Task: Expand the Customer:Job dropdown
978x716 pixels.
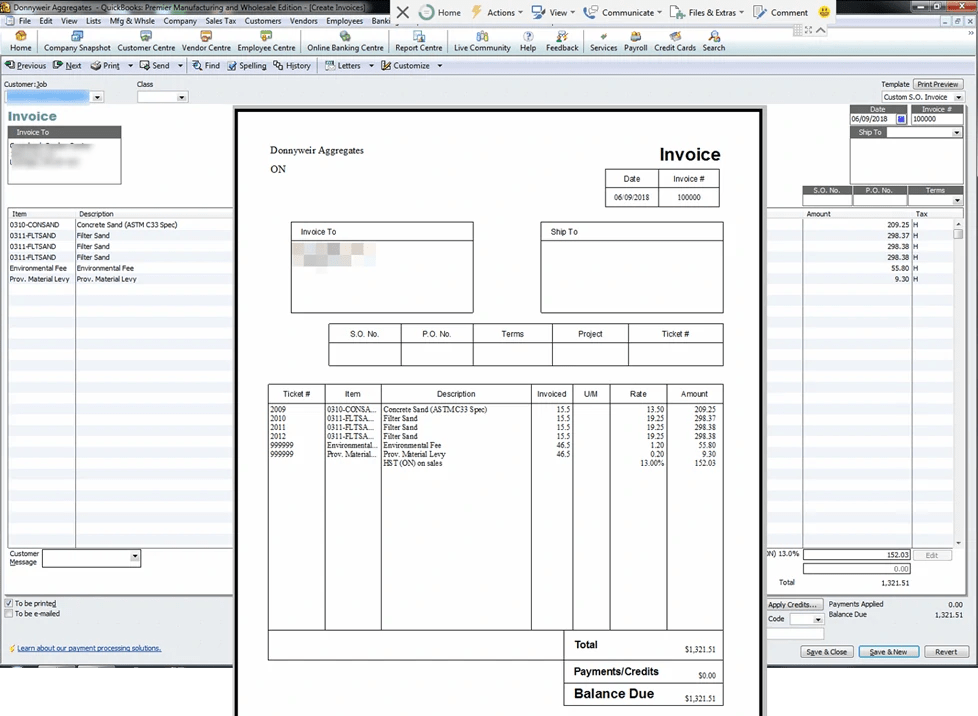Action: pos(97,97)
